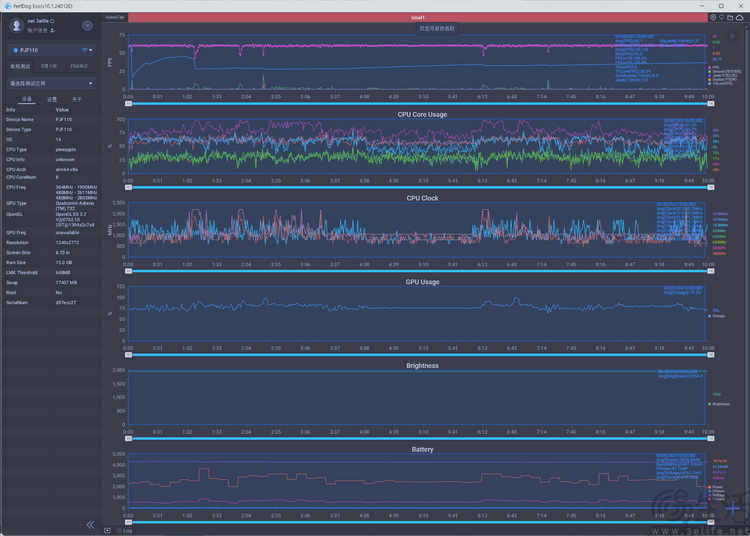Image resolution: width=750 pixels, height=536 pixels.
Task: Switch to the 设置 tab
Action: (52, 99)
